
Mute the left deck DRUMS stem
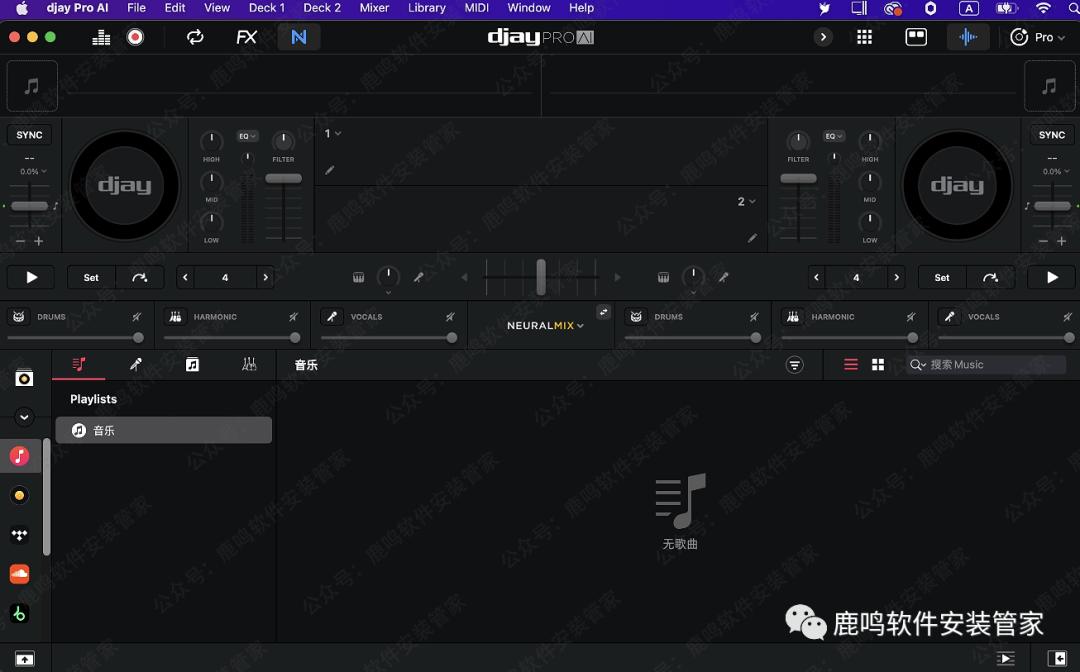[x=137, y=317]
